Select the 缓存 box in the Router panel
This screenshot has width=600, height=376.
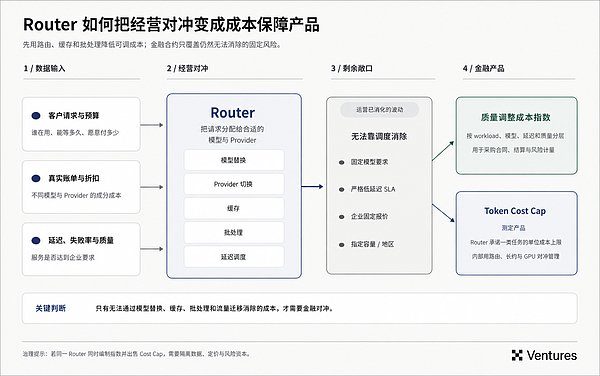[234, 208]
